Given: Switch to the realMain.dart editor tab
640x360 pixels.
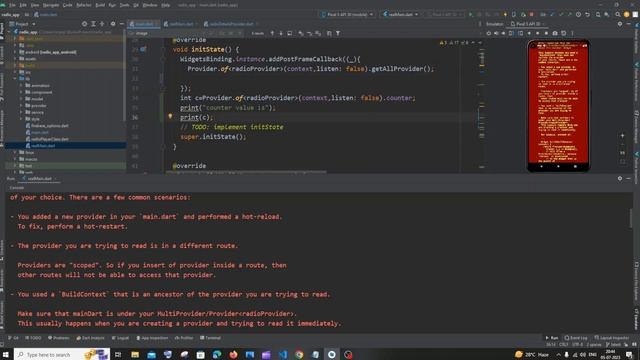Looking at the screenshot, I should click(180, 24).
